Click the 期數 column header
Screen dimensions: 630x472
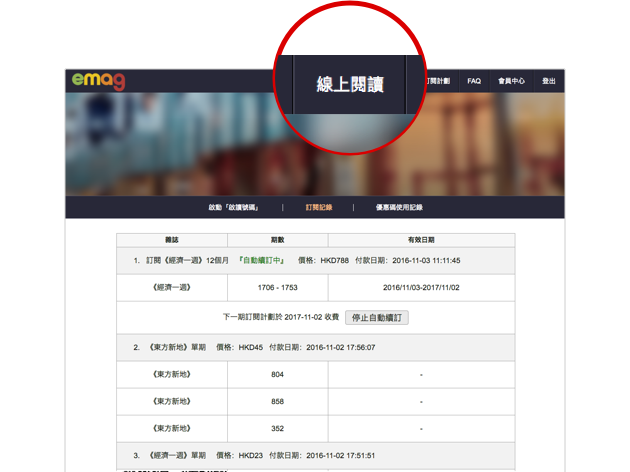coord(277,240)
